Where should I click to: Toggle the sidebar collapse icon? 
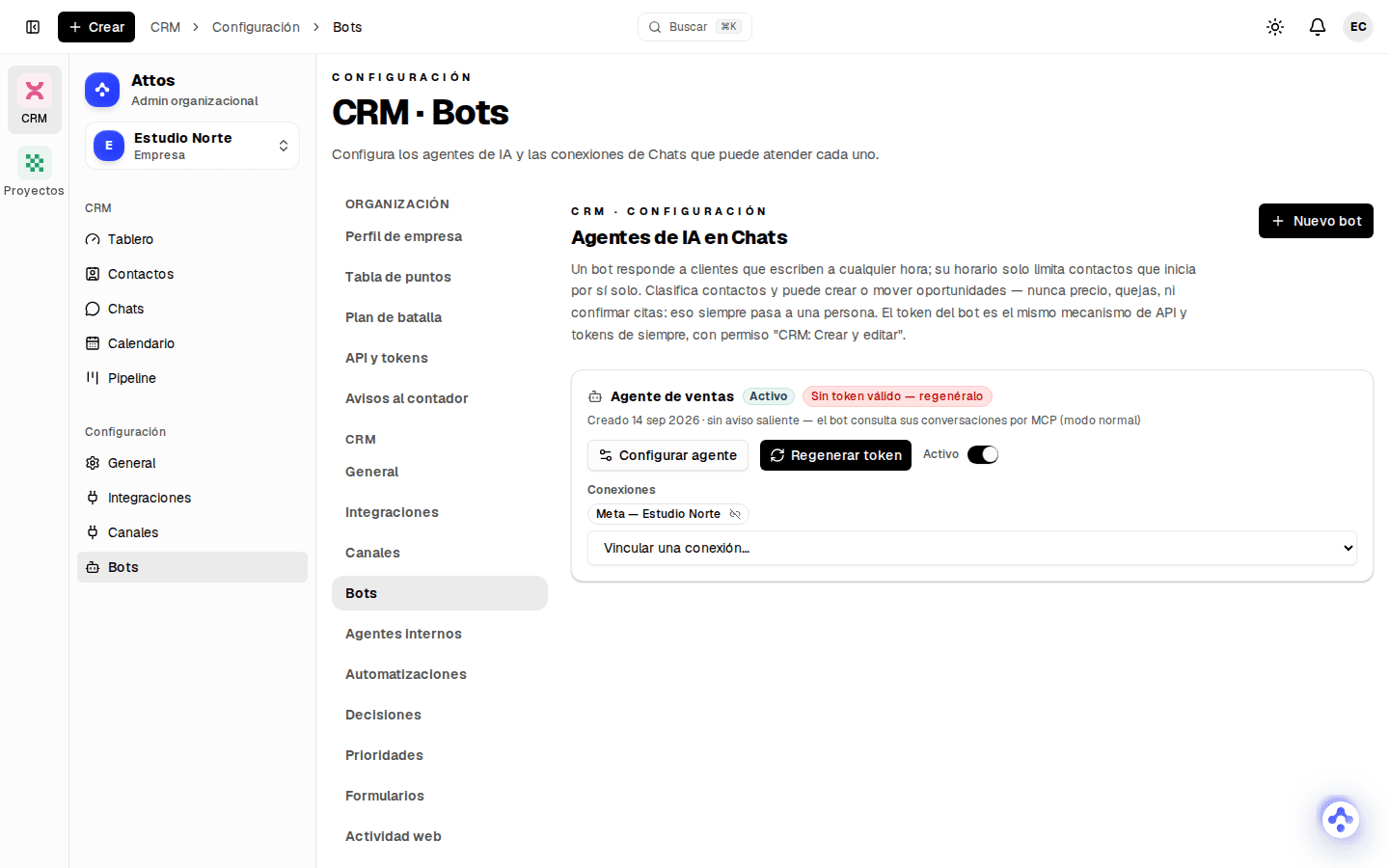(x=33, y=27)
